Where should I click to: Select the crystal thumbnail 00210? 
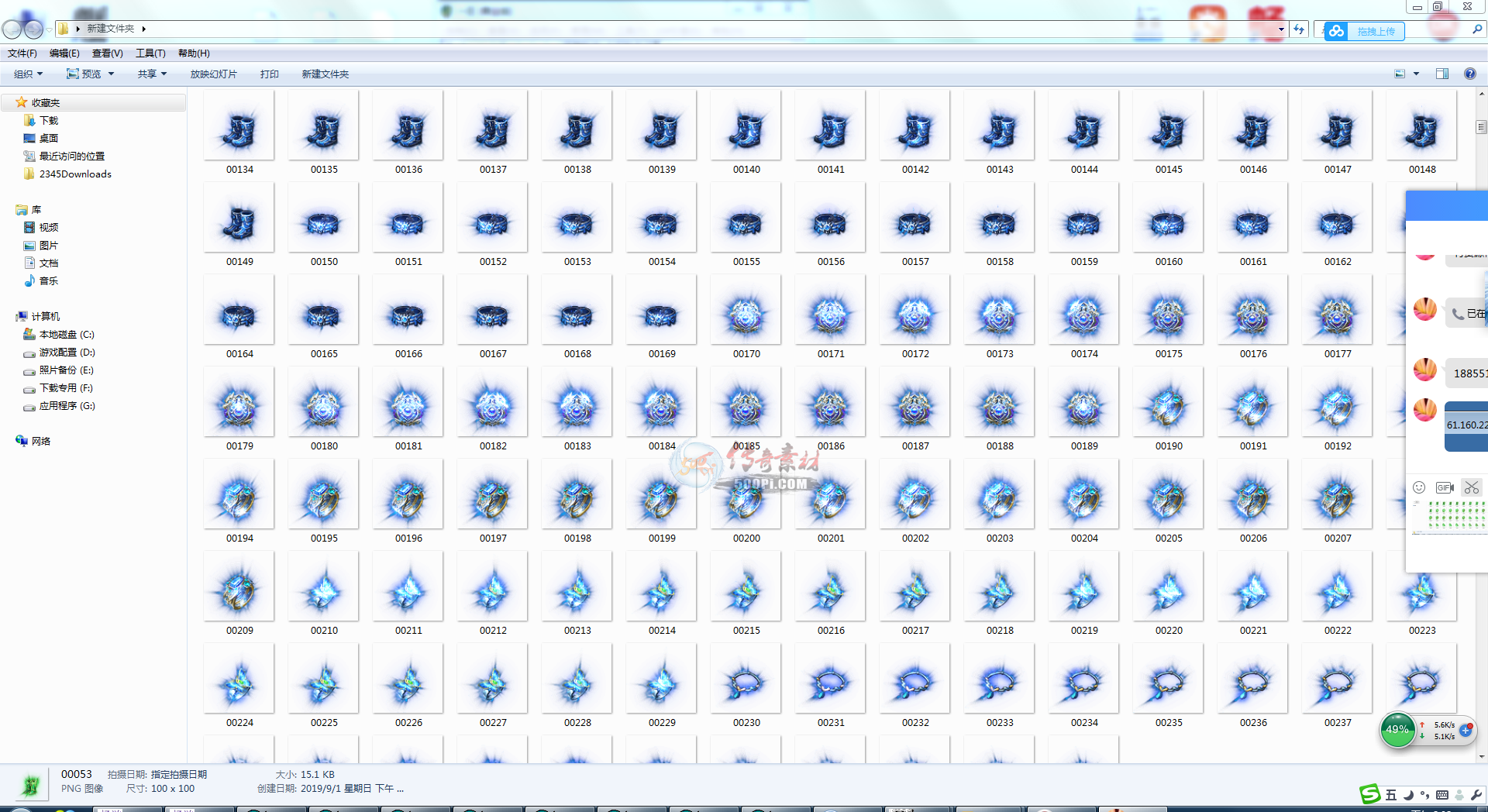(x=323, y=588)
